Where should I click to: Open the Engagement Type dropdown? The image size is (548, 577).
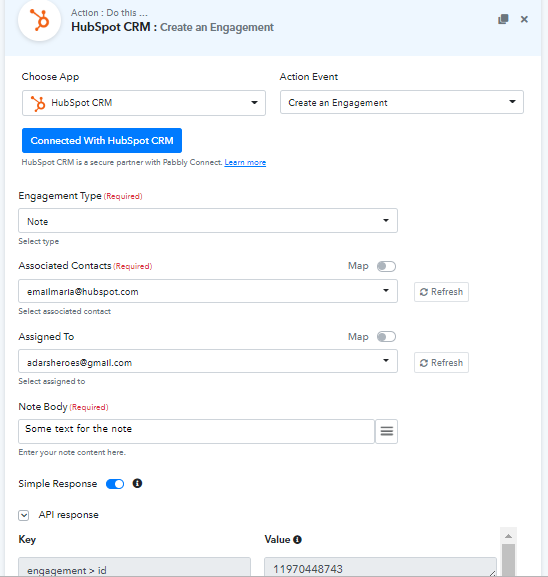point(208,221)
